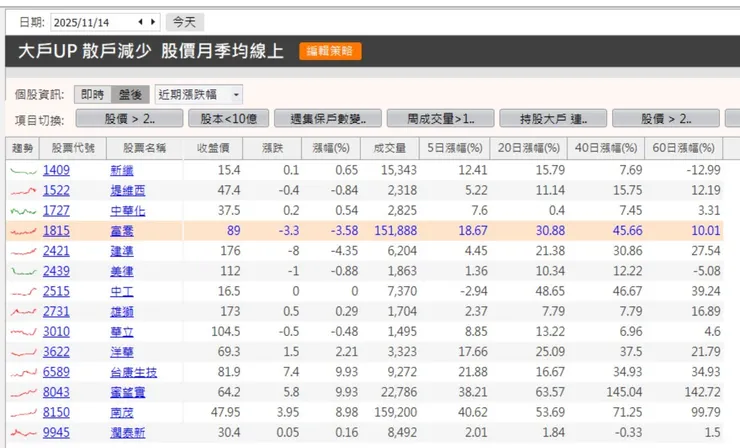Click trend sparkline icon for 1409
740x448 pixels.
click(23, 171)
